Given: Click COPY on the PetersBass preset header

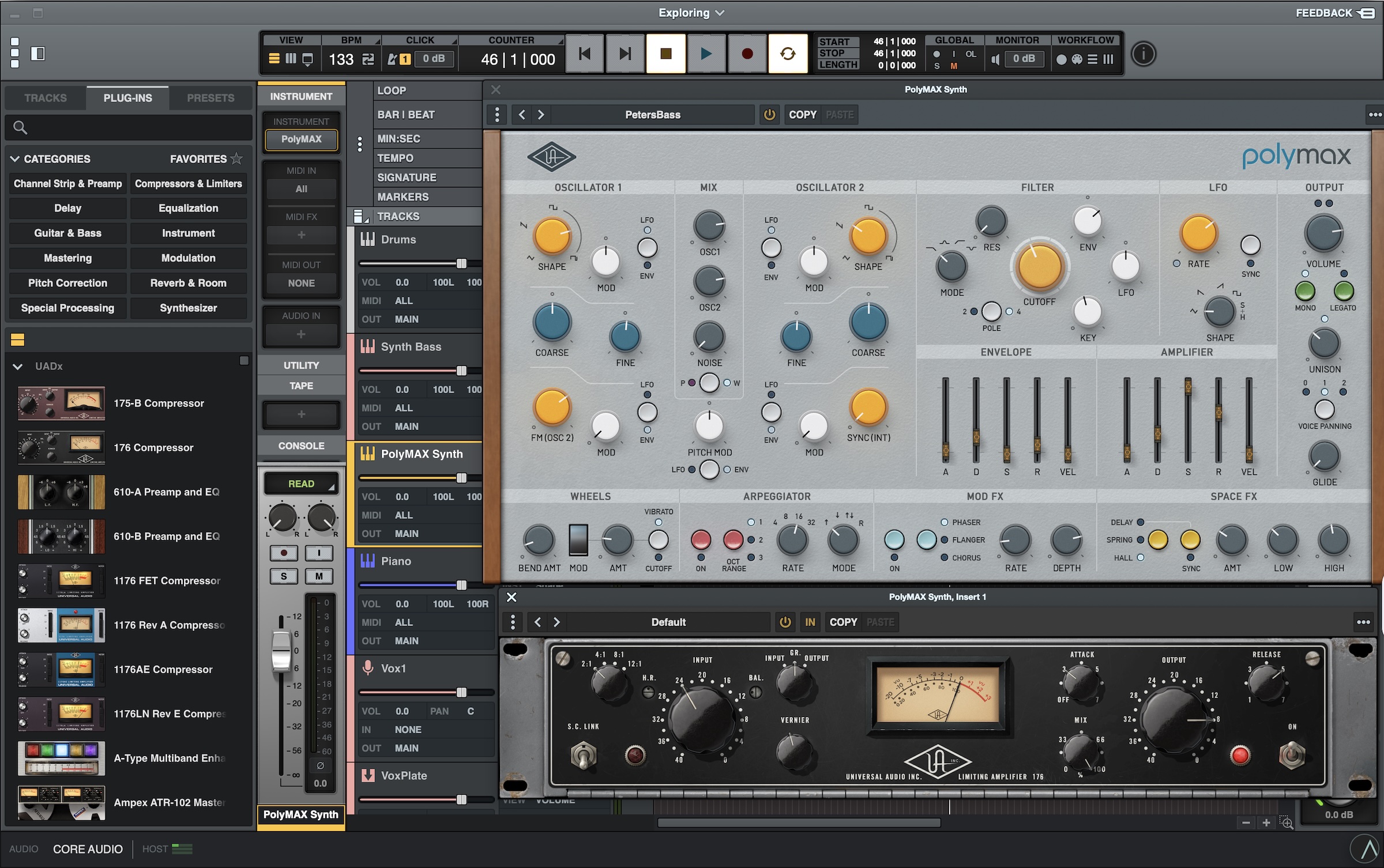Looking at the screenshot, I should pos(802,114).
